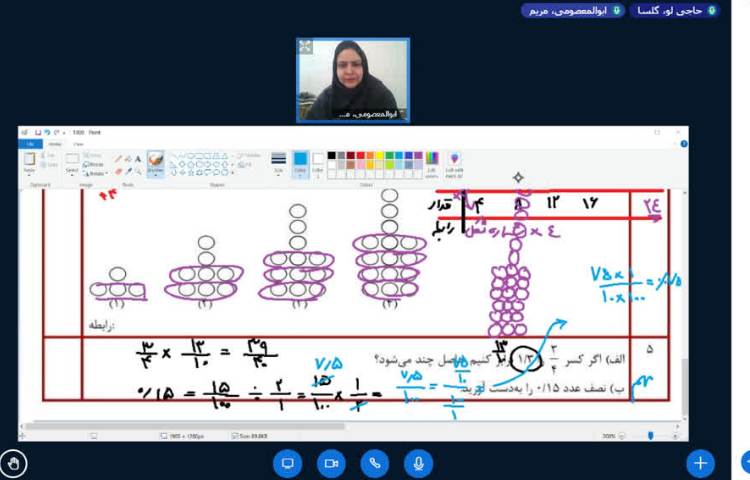Select the Text tool

click(x=138, y=159)
